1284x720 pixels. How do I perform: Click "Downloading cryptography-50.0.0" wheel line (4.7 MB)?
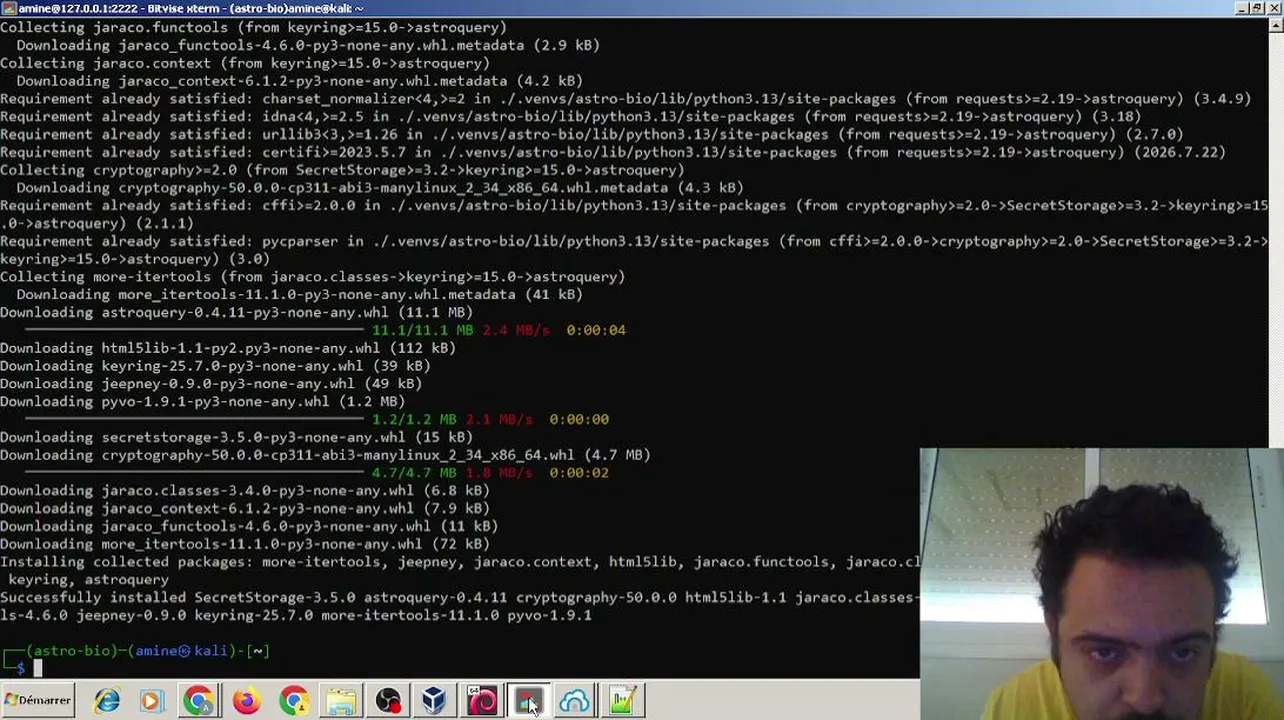(x=325, y=455)
